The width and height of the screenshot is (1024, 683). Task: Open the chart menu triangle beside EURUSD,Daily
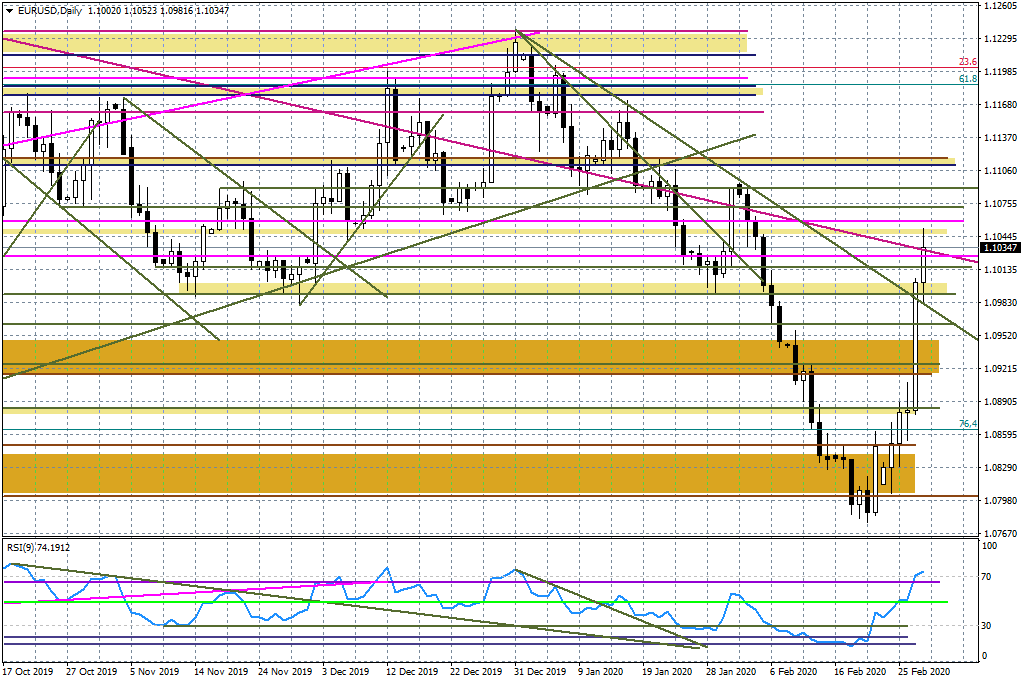9,10
